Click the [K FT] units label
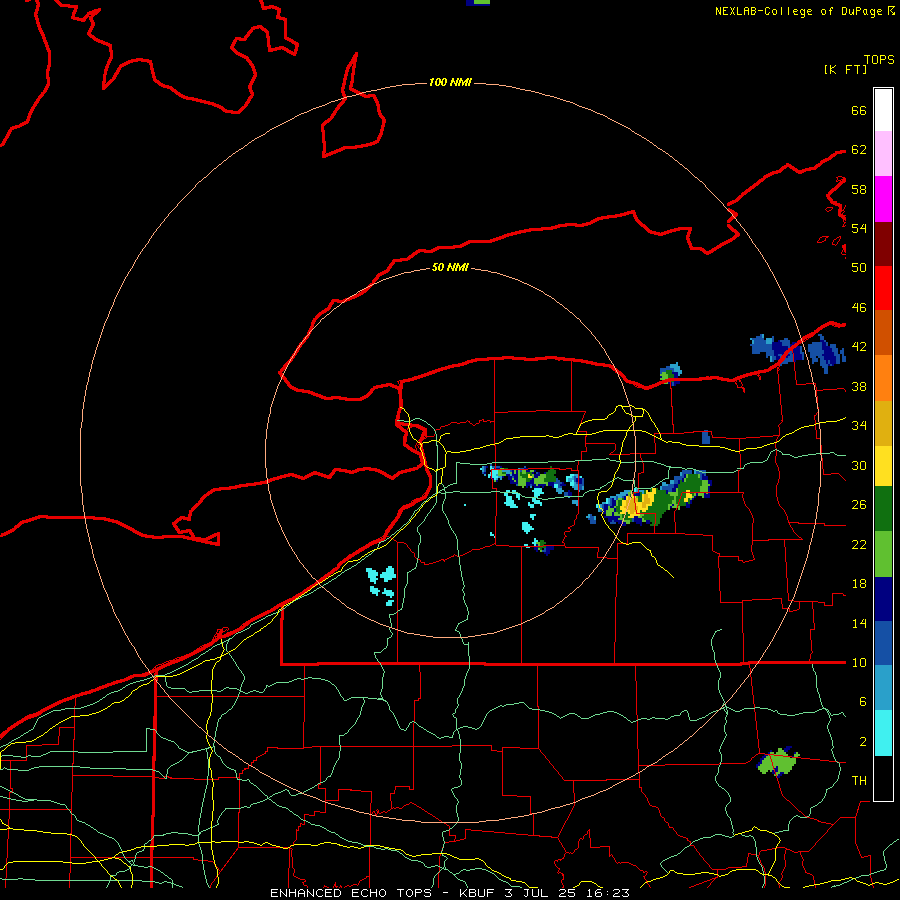The height and width of the screenshot is (900, 900). 845,69
